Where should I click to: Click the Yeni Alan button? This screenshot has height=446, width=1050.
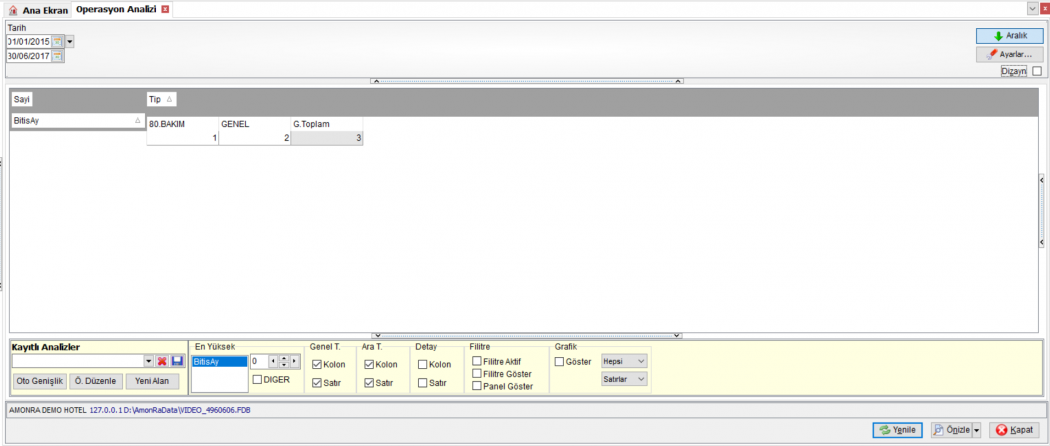[152, 381]
